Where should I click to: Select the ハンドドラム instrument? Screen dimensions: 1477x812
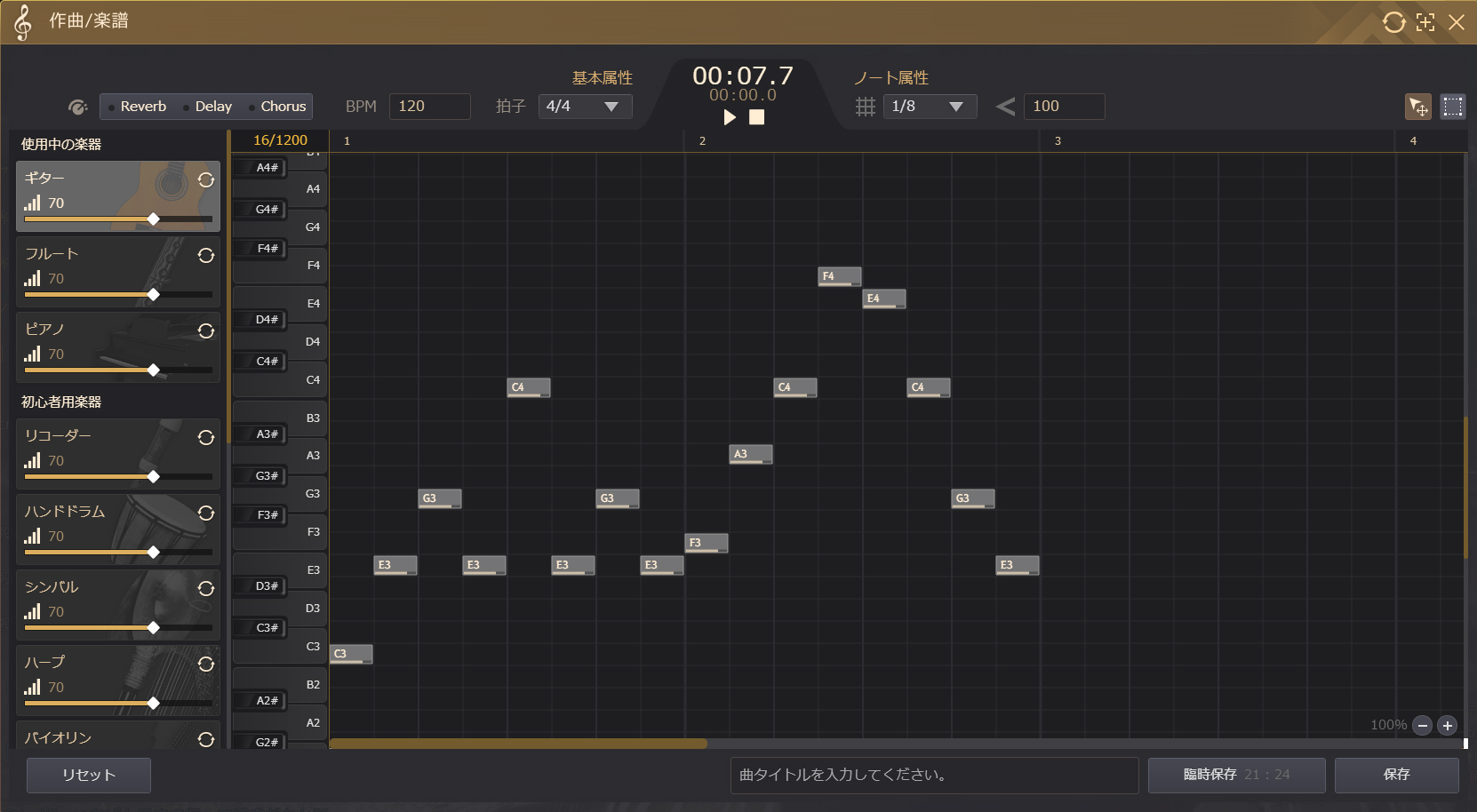pos(107,520)
